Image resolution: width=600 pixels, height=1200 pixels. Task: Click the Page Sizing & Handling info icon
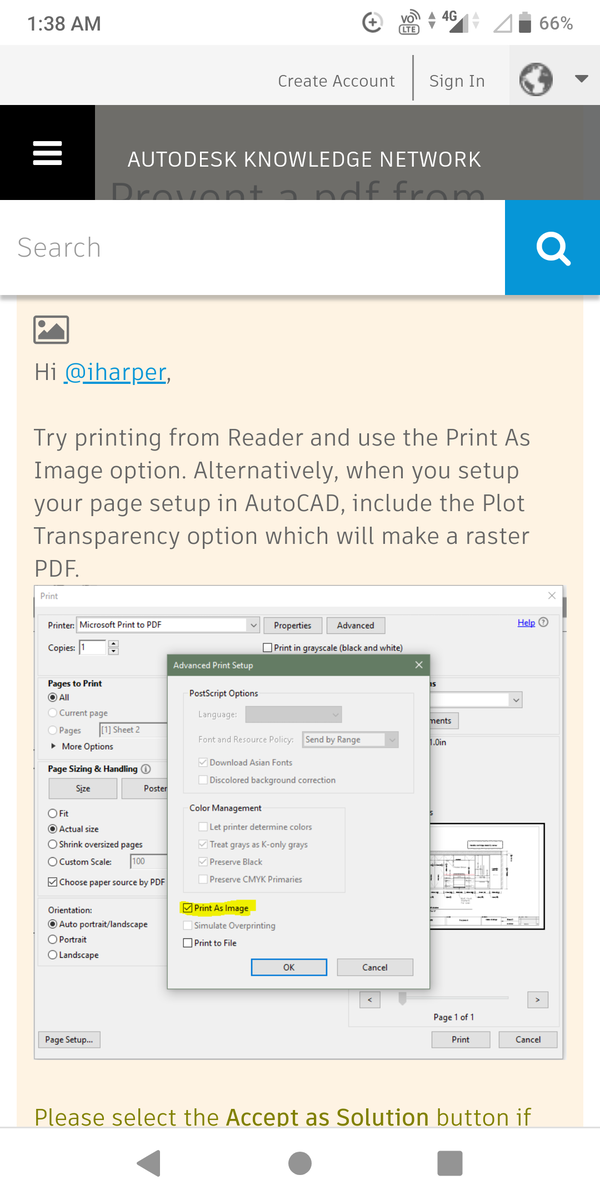[146, 769]
